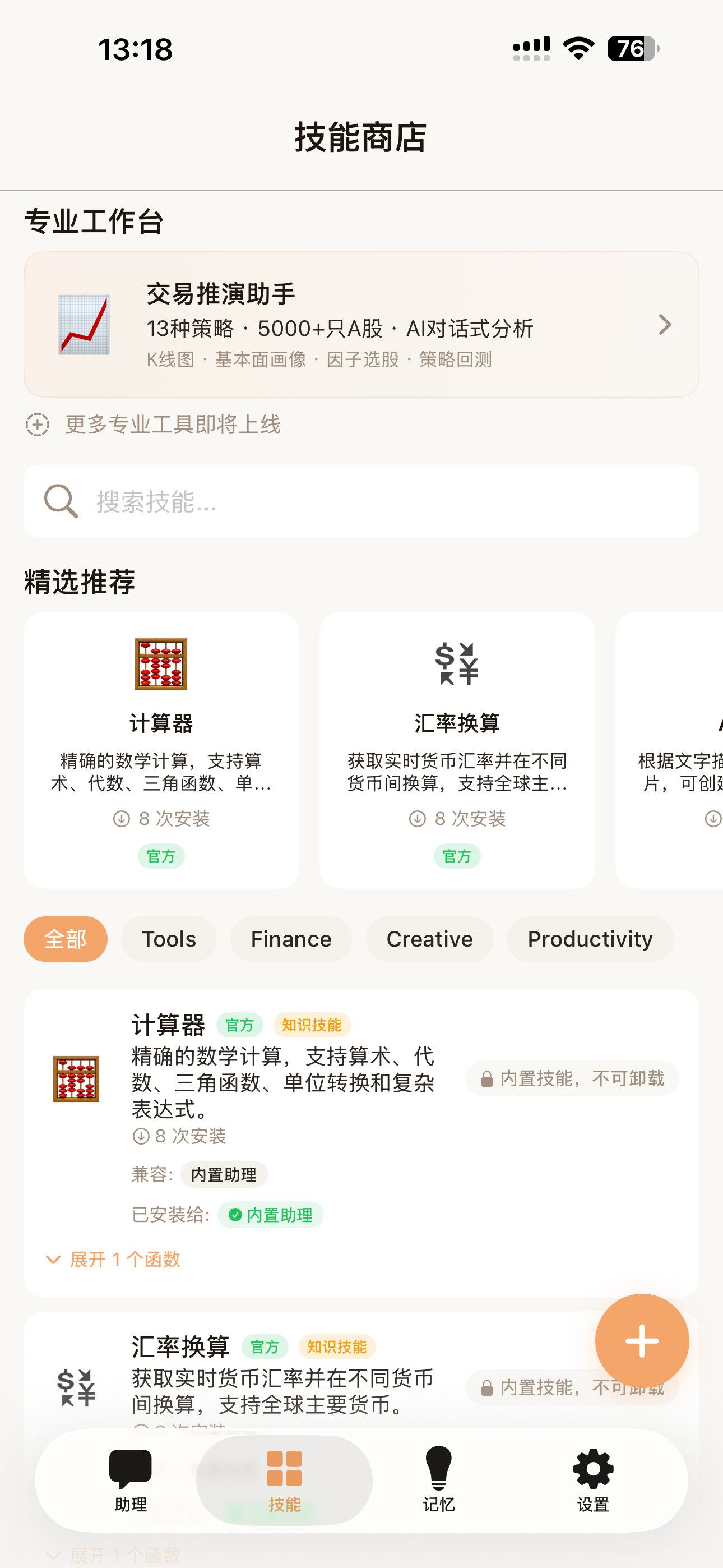Expand 展开 1 个函数 under 计算器
This screenshot has width=723, height=1568.
(x=114, y=1260)
